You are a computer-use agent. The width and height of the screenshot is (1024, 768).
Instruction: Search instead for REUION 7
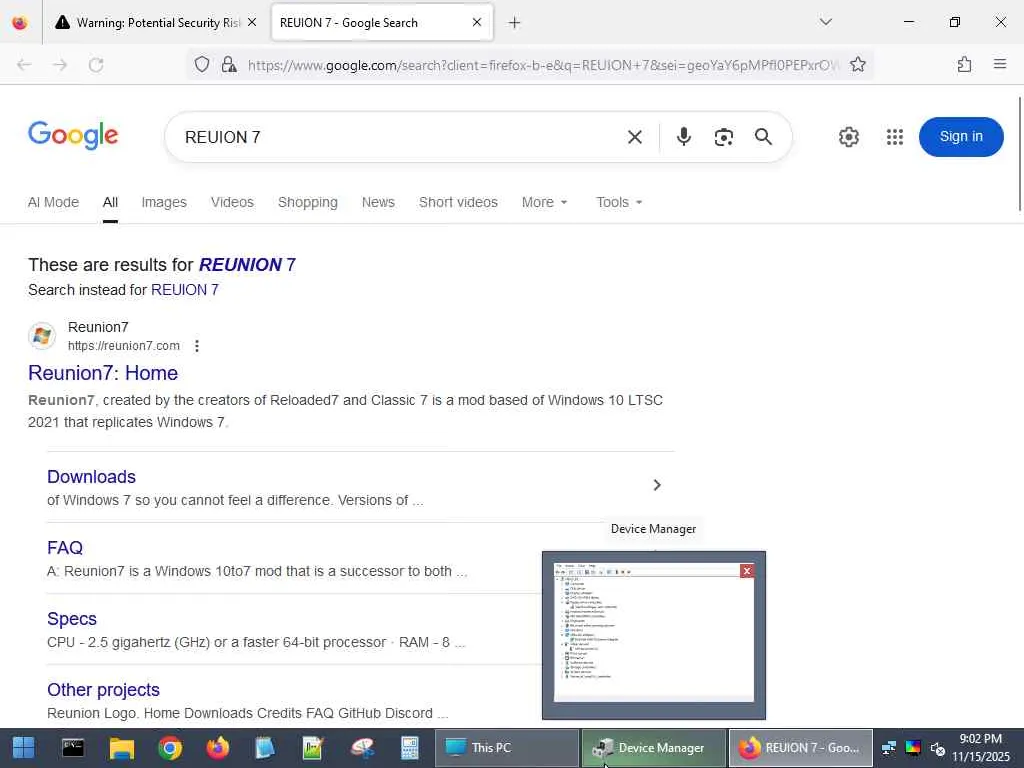point(185,290)
